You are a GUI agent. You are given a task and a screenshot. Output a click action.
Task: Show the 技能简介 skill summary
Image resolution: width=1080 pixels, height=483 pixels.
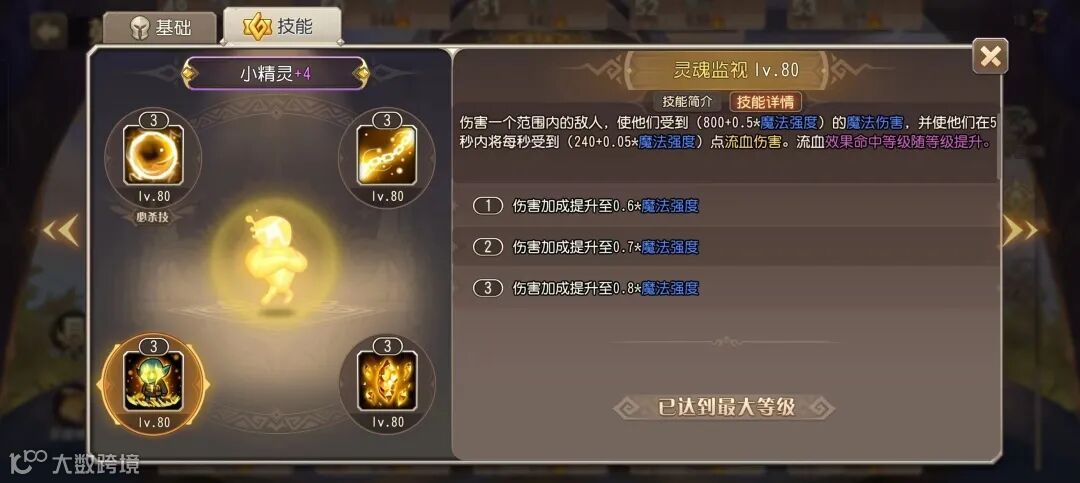687,101
